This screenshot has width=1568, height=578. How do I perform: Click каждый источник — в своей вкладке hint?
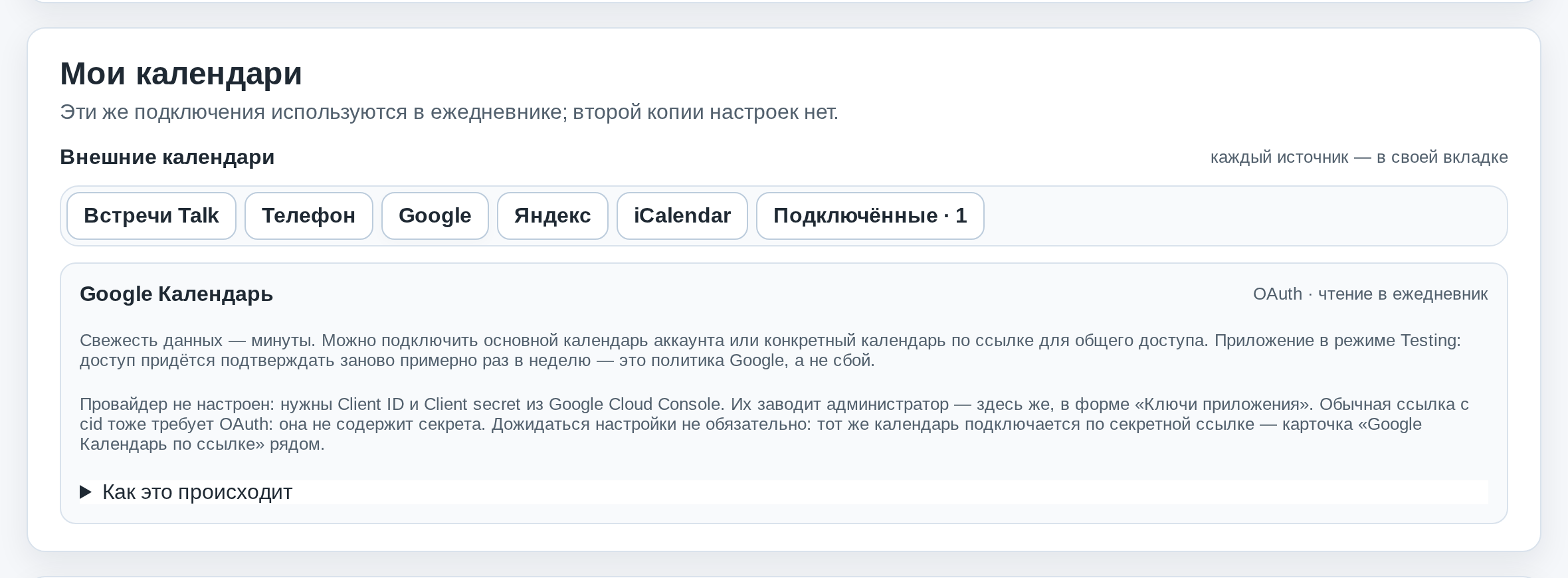1359,157
